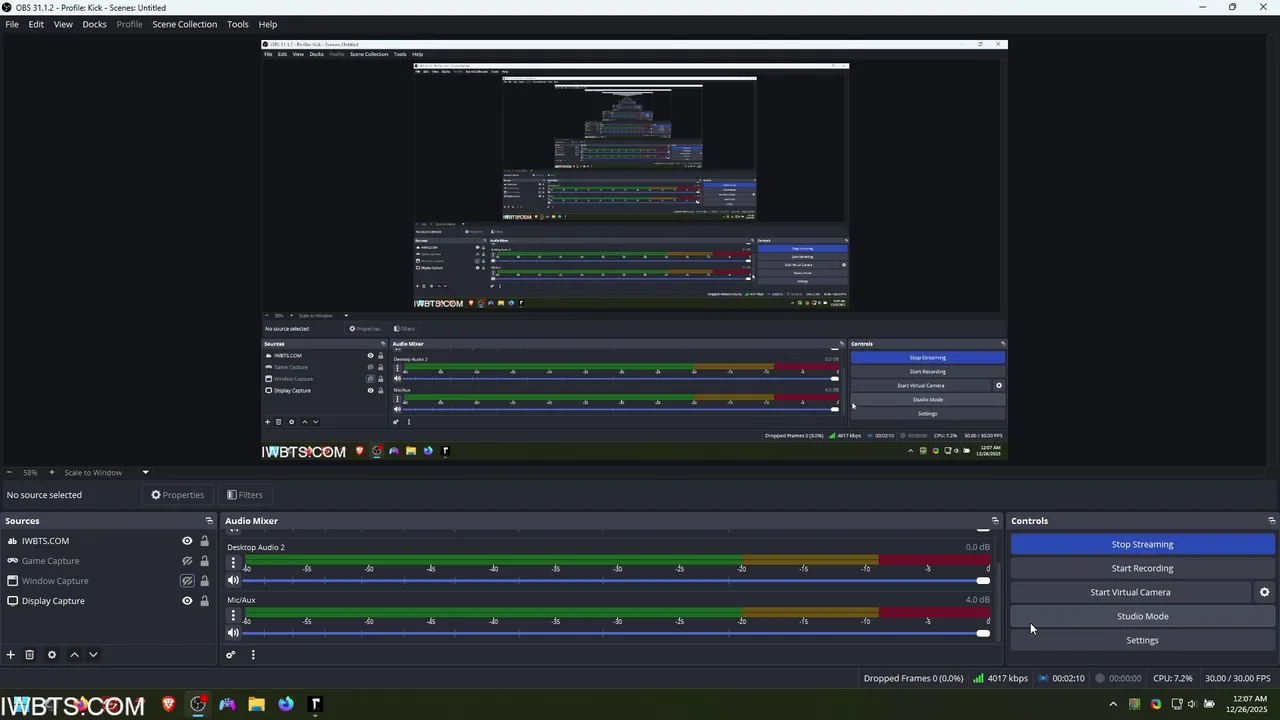Pop out the Sources dock
1280x720 pixels.
click(x=209, y=521)
